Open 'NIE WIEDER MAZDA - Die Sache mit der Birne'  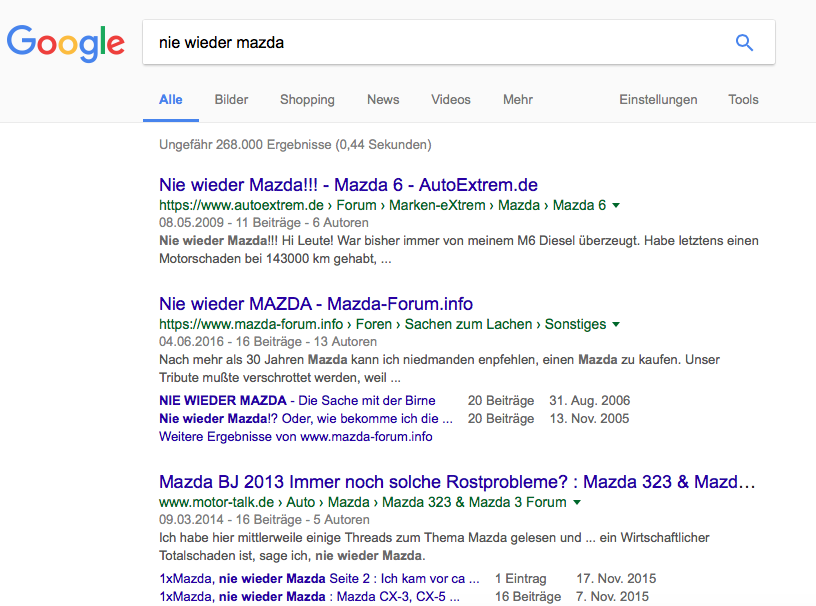297,400
